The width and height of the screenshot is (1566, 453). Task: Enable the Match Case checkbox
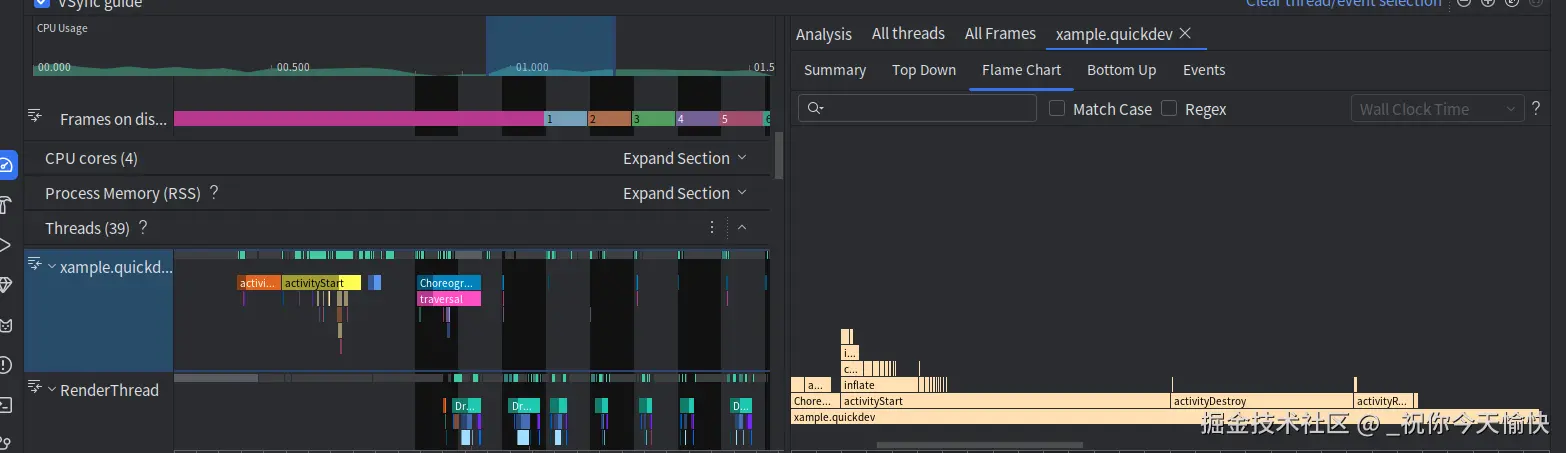click(x=1057, y=108)
